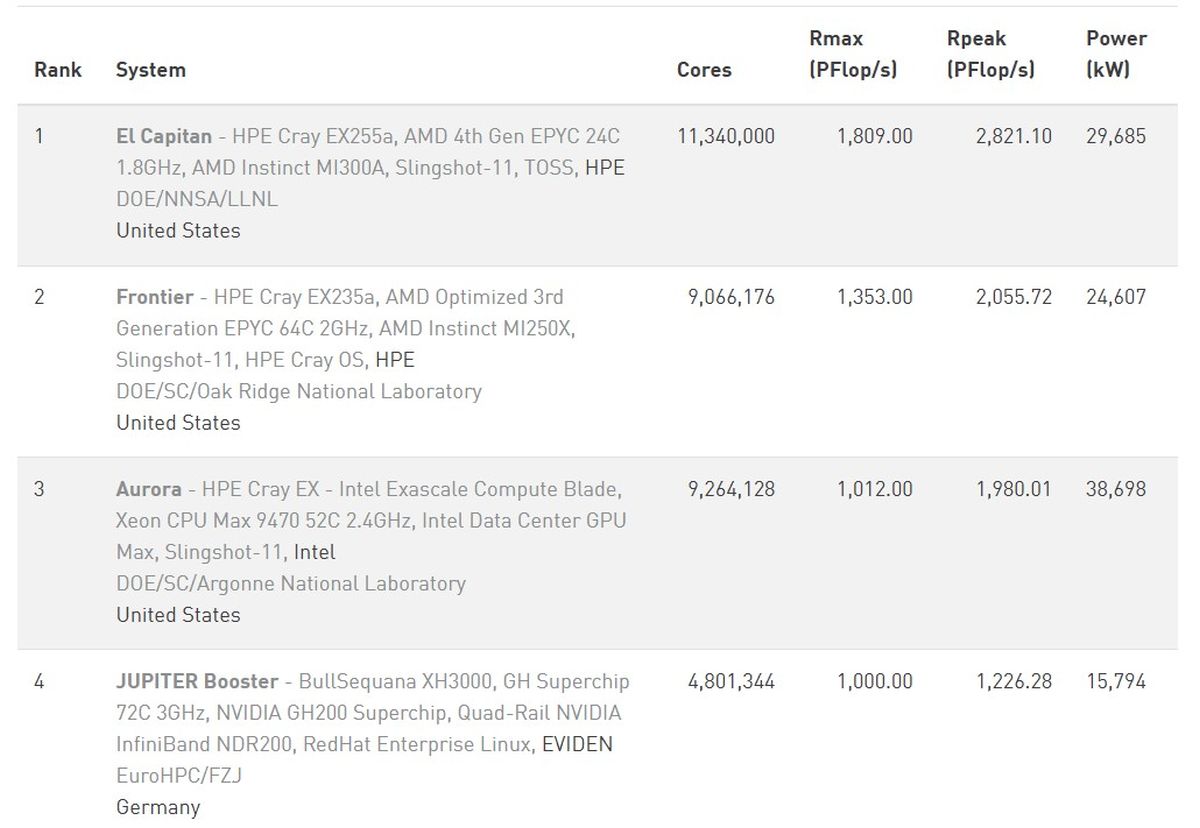Screen dimensions: 1200x828
Task: Click the EVIDEN vendor link
Action: pos(577,744)
